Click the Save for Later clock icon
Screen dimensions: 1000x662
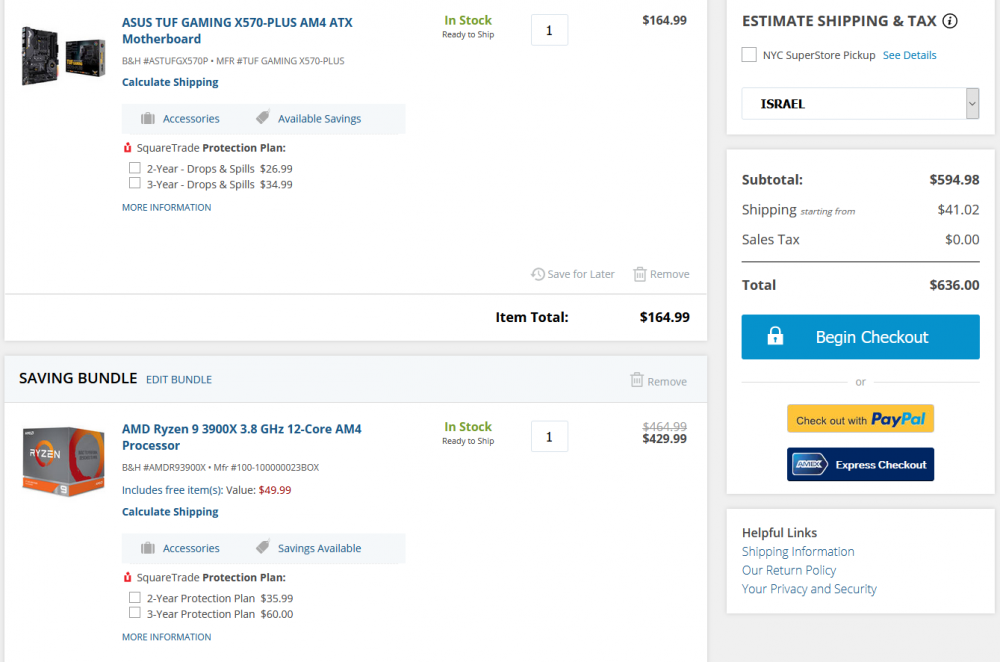coord(538,274)
